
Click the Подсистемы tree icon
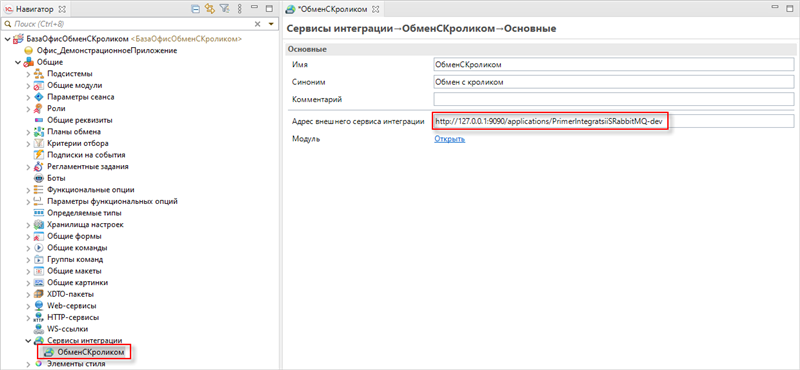tap(39, 74)
